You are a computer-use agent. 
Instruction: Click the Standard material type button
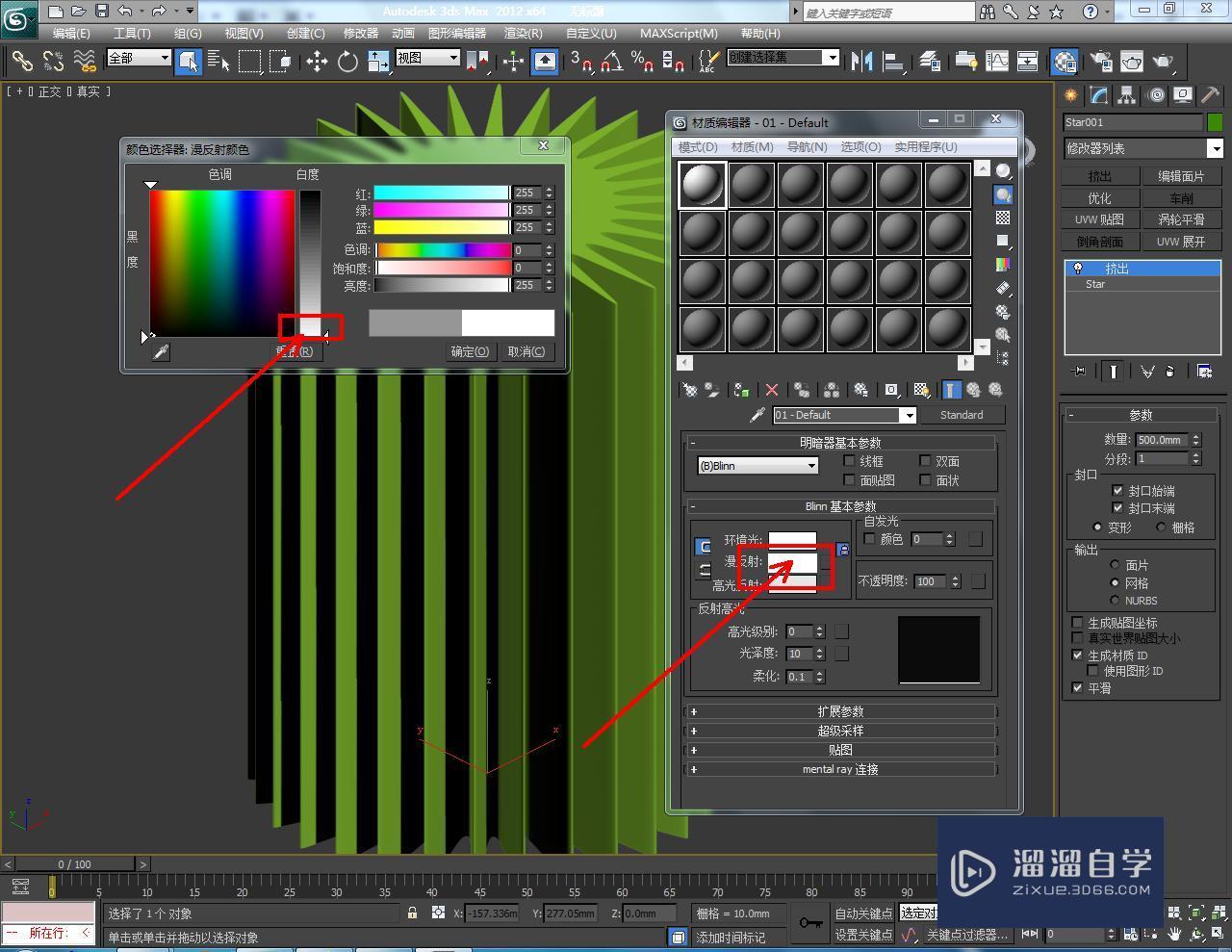962,415
